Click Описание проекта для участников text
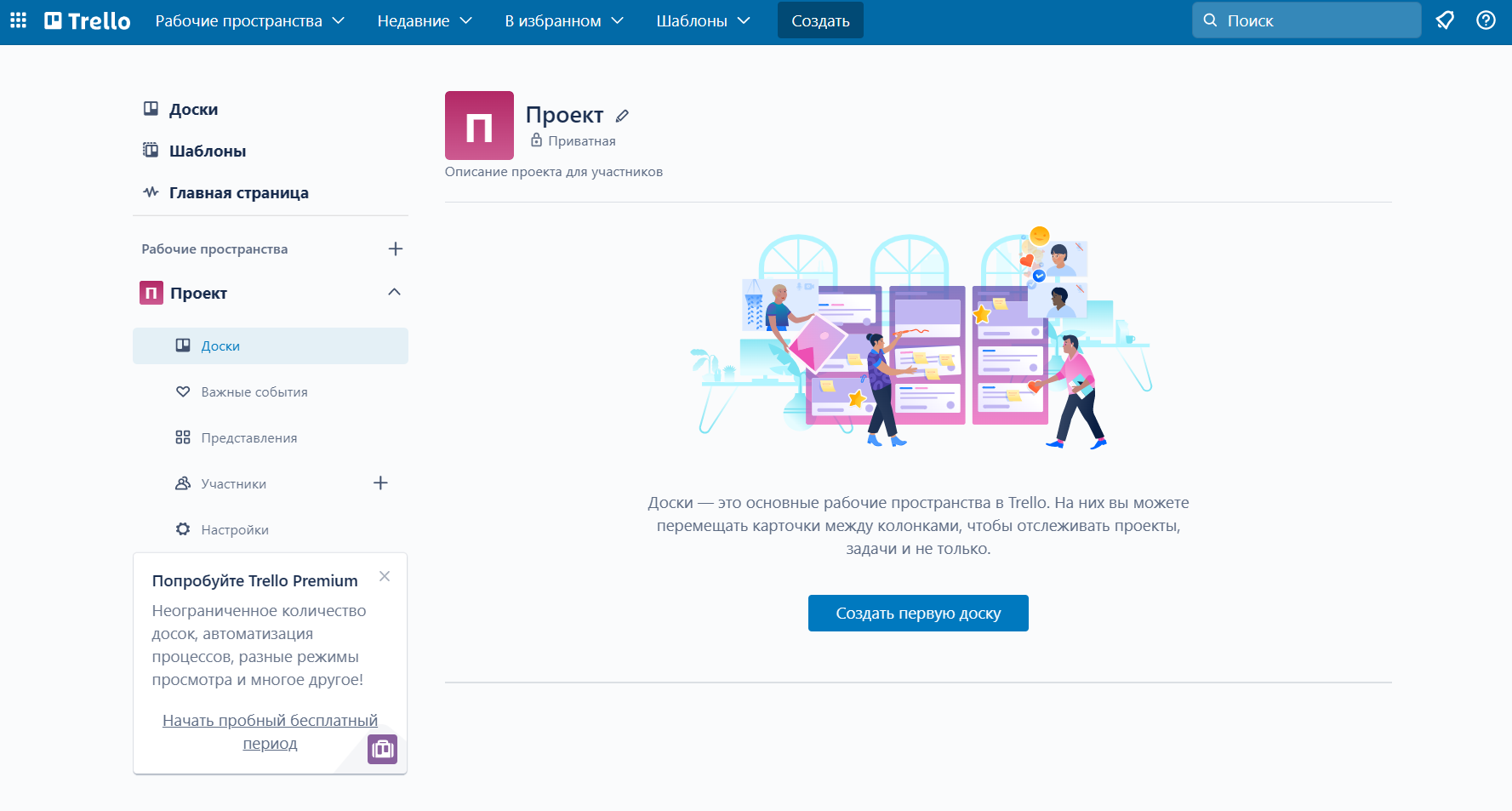The width and height of the screenshot is (1512, 811). [x=554, y=172]
